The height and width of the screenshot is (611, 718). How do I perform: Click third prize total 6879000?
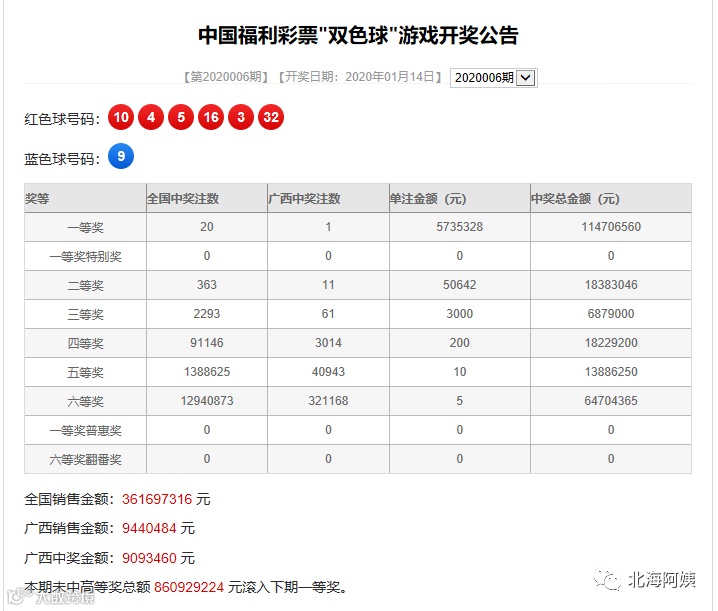(611, 314)
